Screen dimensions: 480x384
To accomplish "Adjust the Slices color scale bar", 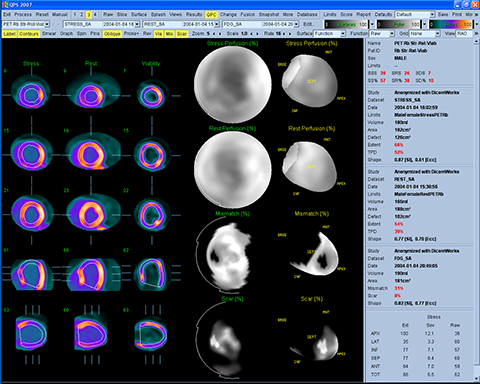I will [x=451, y=24].
